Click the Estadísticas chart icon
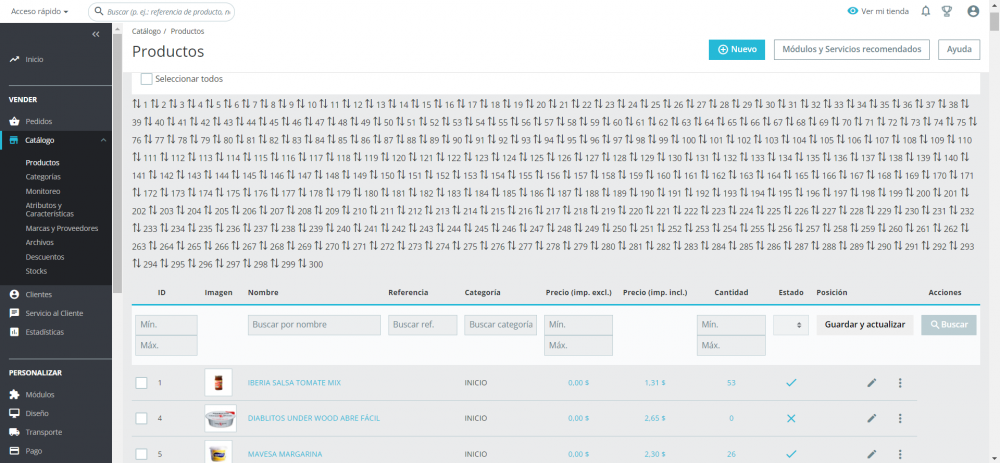1000x463 pixels. (x=14, y=332)
